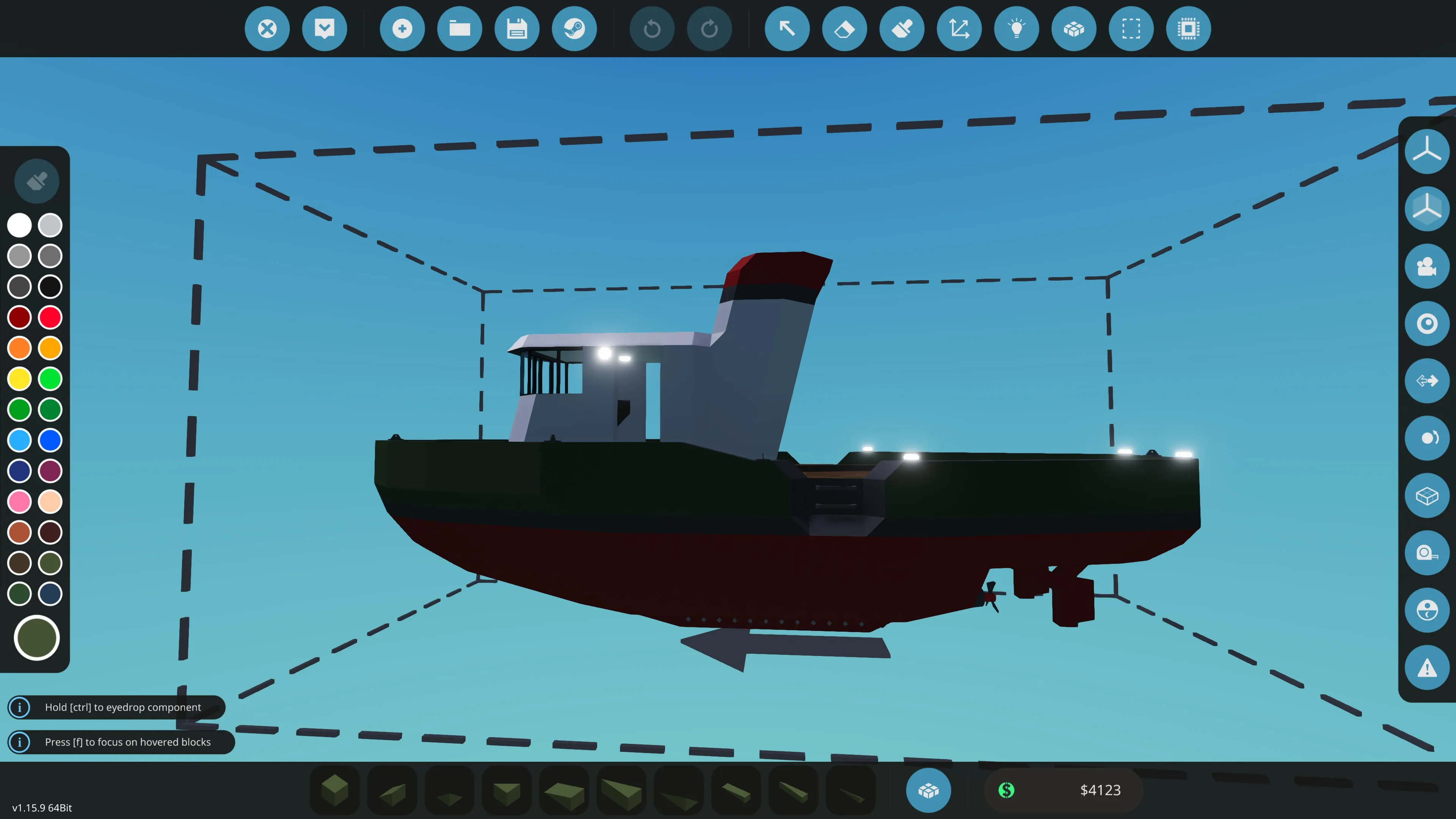
Task: Click the undo arrow button
Action: pos(652,28)
